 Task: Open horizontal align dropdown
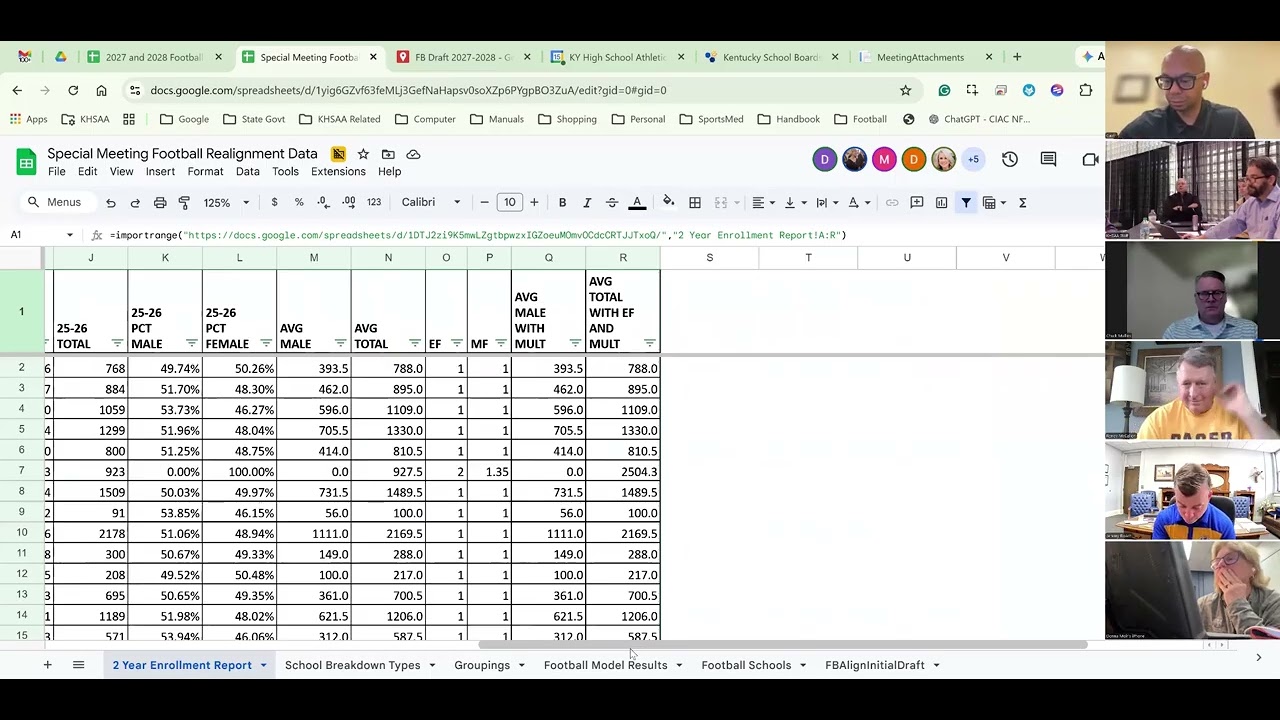coord(763,203)
